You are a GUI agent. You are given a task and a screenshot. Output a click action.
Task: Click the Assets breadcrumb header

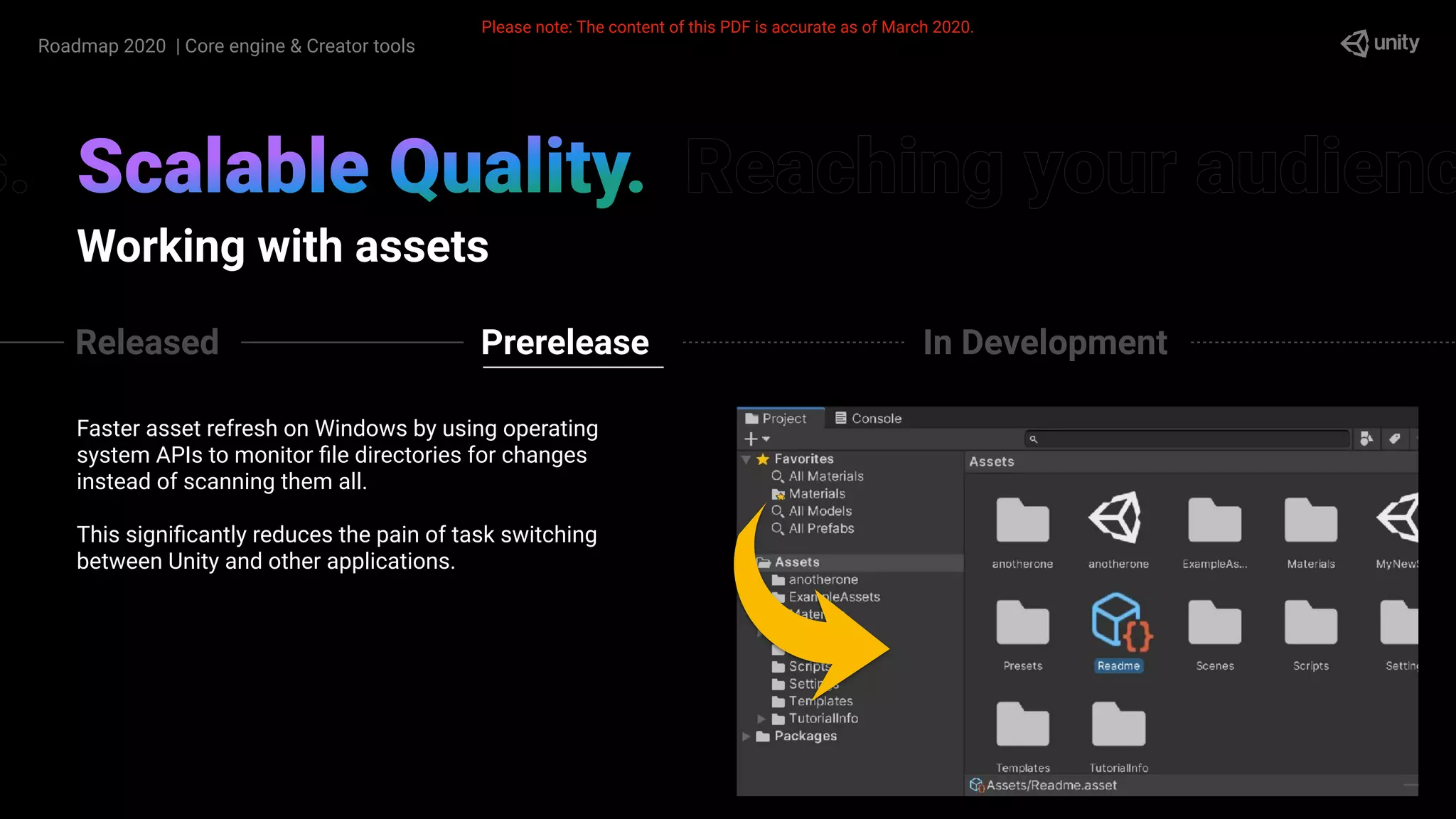coord(991,462)
